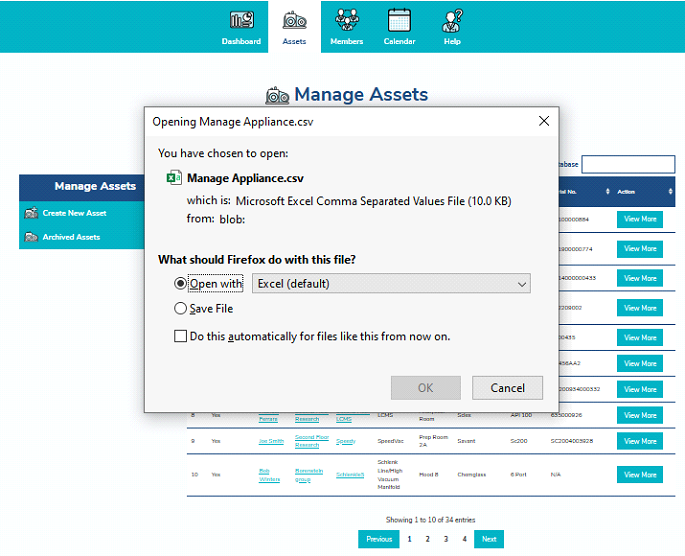Enable 'Do this automatically' checkbox
The image size is (685, 556).
coord(181,337)
